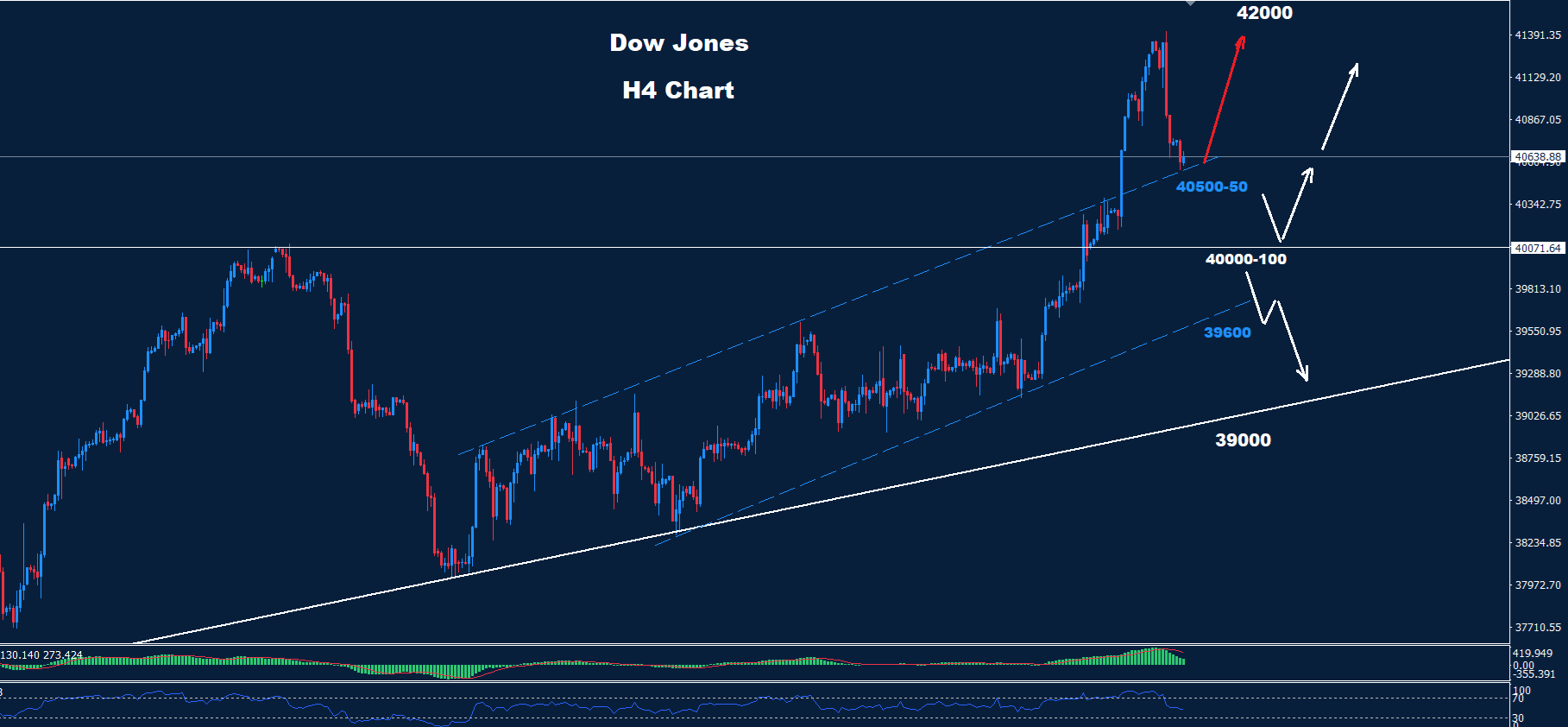Click the 39000 trendline label

click(1243, 440)
